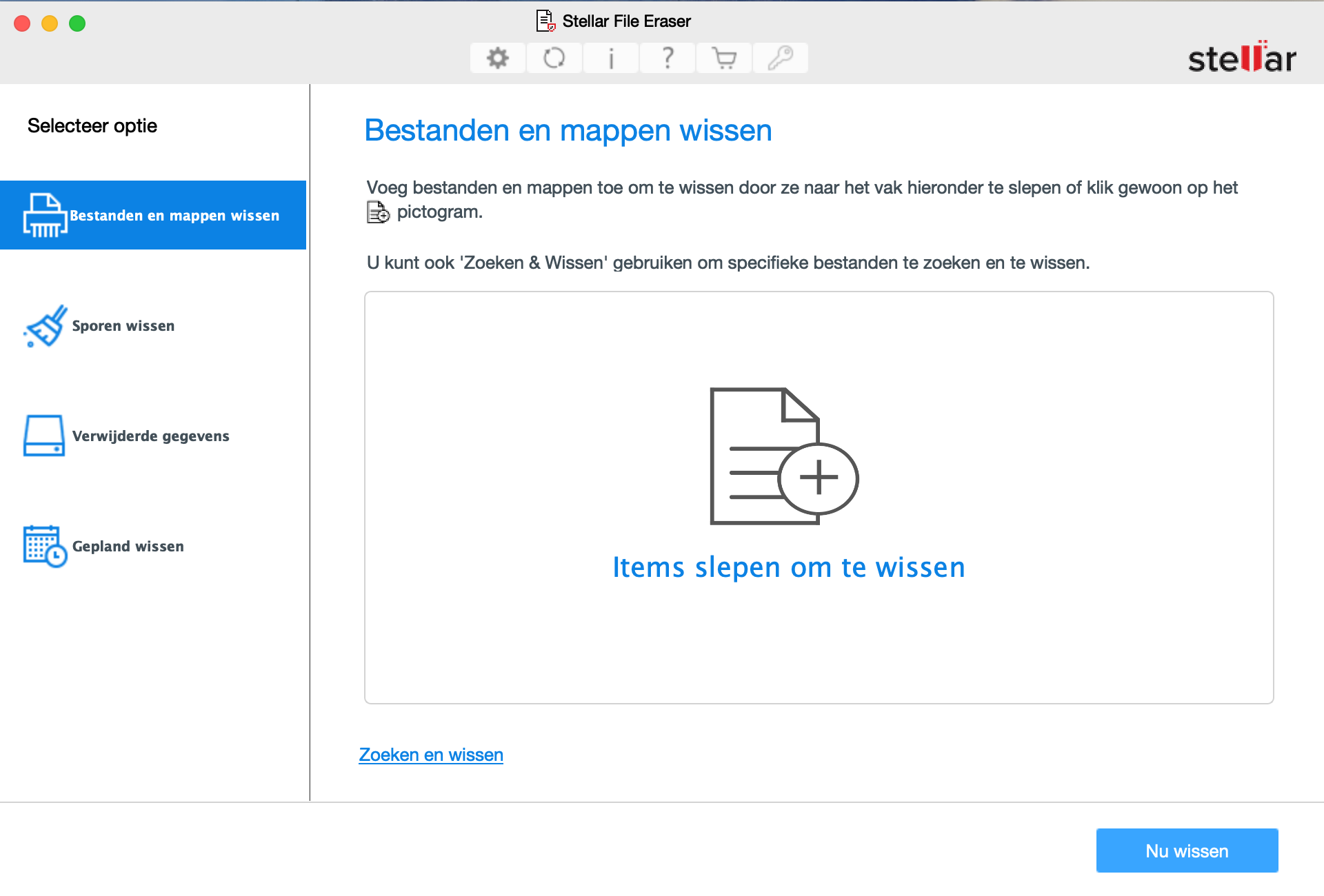The height and width of the screenshot is (896, 1324).
Task: Click the Stellar File Eraser title text
Action: point(626,21)
